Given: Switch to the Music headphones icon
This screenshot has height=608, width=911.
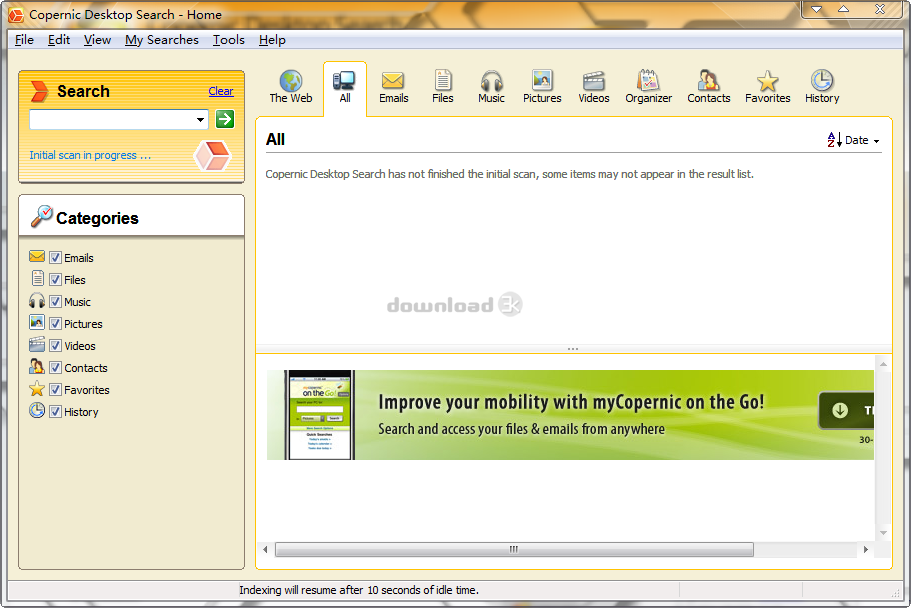Looking at the screenshot, I should (491, 81).
